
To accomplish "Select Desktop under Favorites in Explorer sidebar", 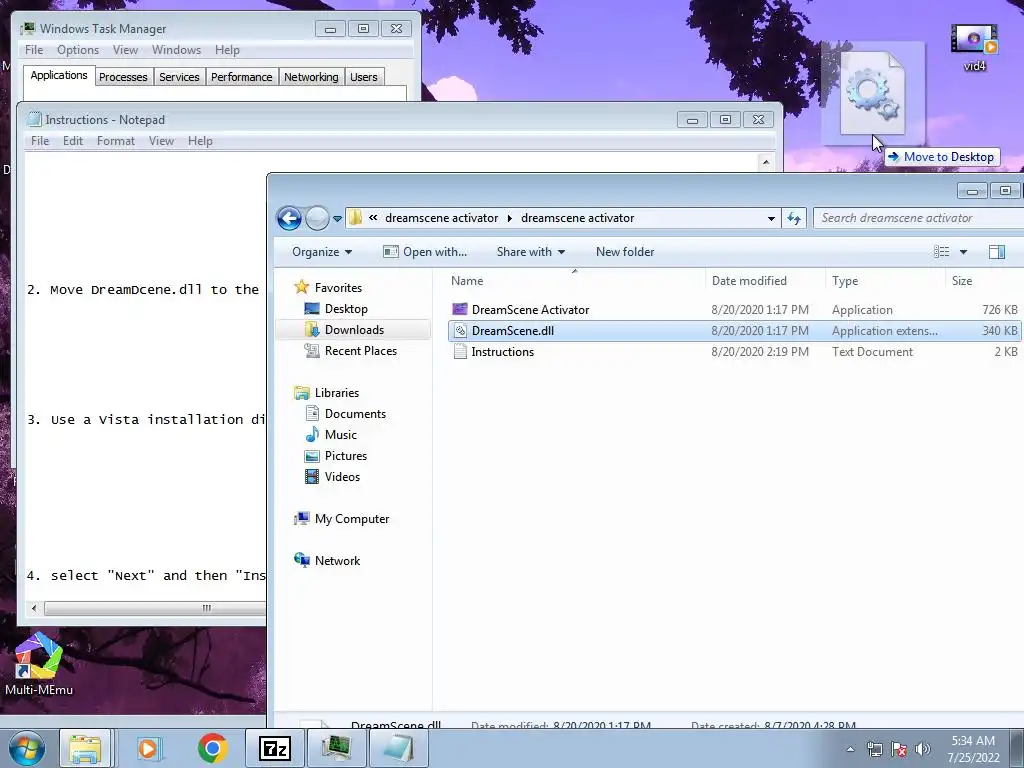I will point(346,309).
